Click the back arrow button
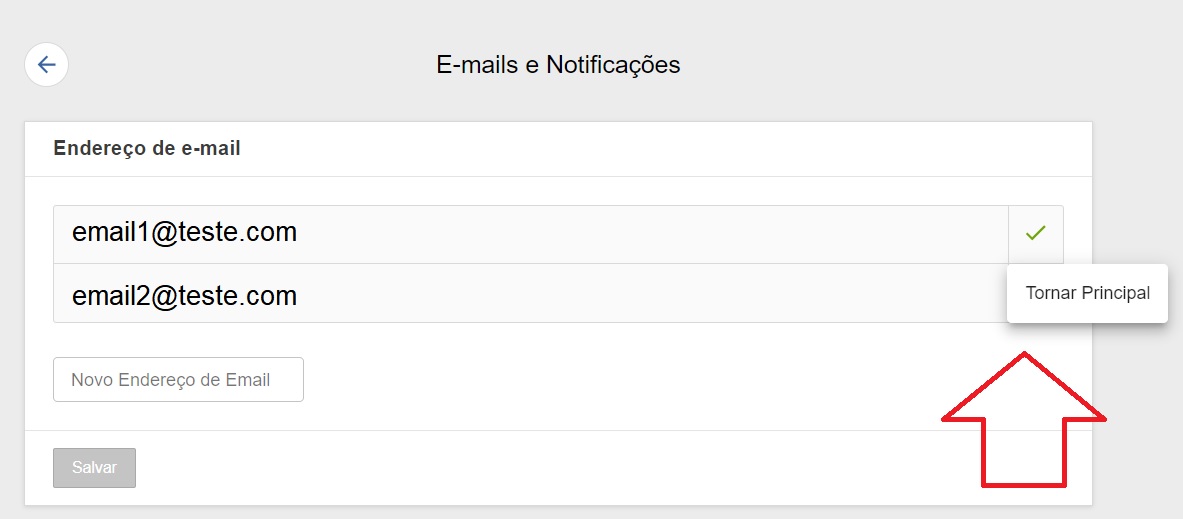 tap(46, 65)
